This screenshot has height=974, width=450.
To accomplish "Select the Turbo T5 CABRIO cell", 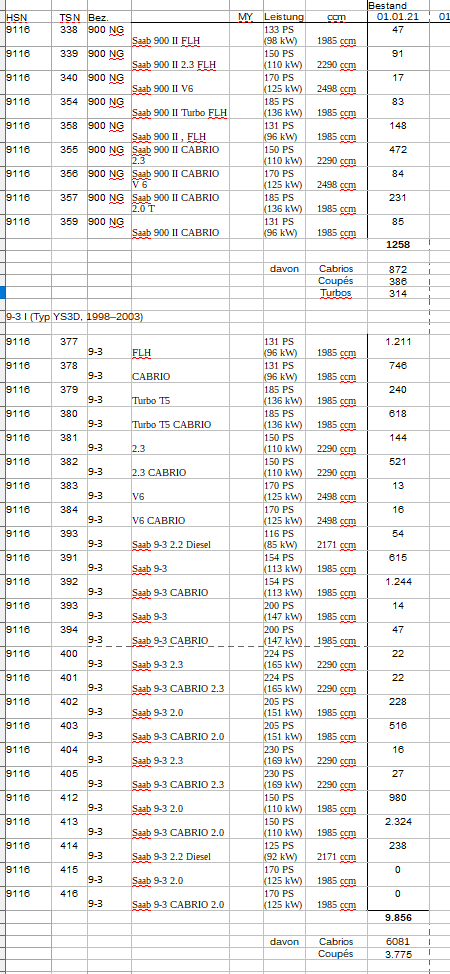I will pyautogui.click(x=197, y=419).
